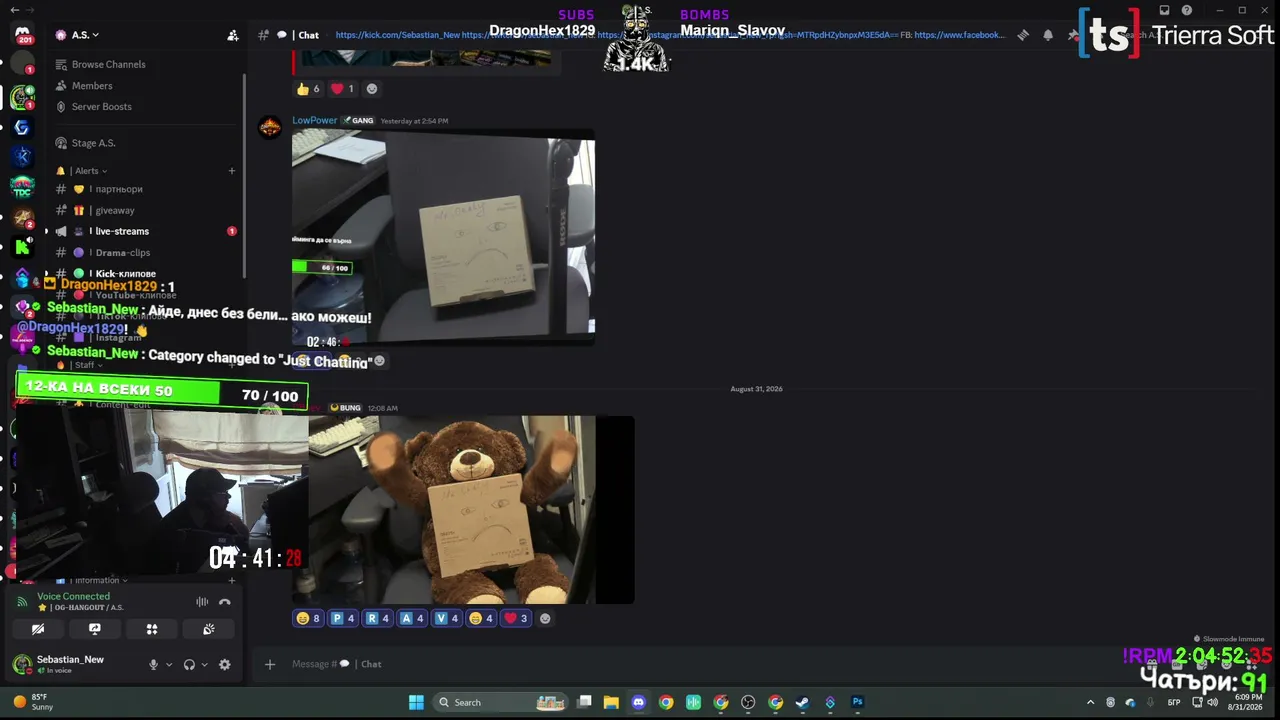Image resolution: width=1280 pixels, height=720 pixels.
Task: Open the TDC server icon
Action: pos(22,186)
